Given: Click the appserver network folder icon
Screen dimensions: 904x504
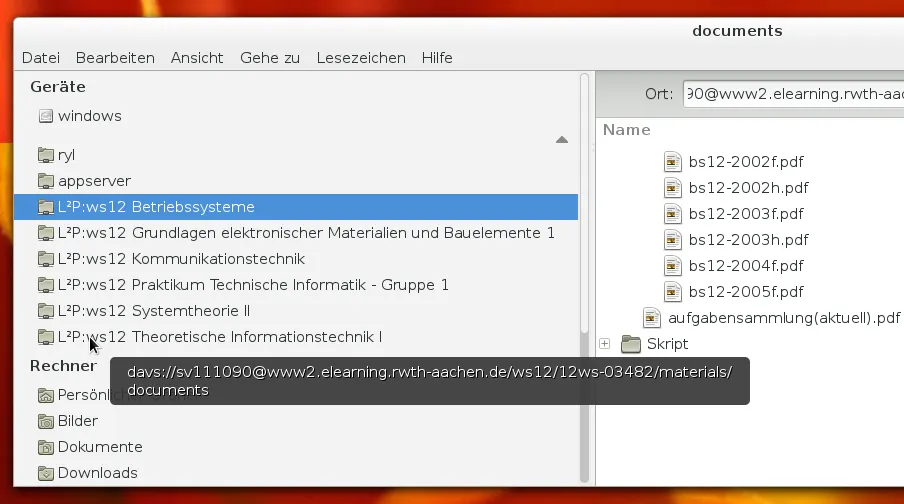Looking at the screenshot, I should point(46,181).
